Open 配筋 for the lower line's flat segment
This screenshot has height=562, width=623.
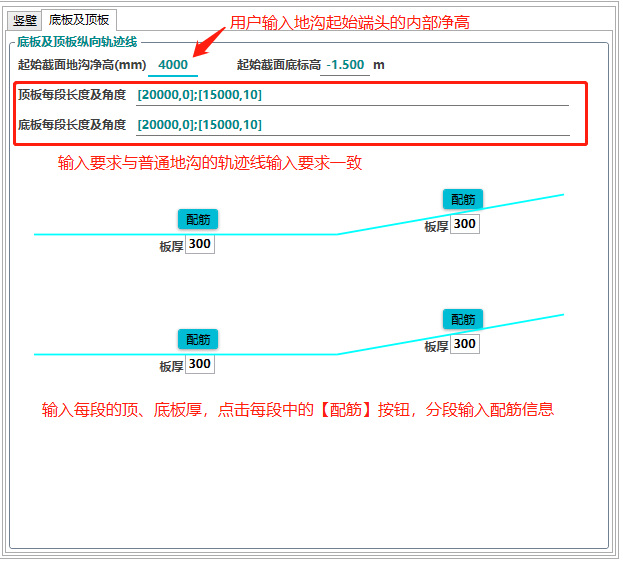tap(198, 339)
